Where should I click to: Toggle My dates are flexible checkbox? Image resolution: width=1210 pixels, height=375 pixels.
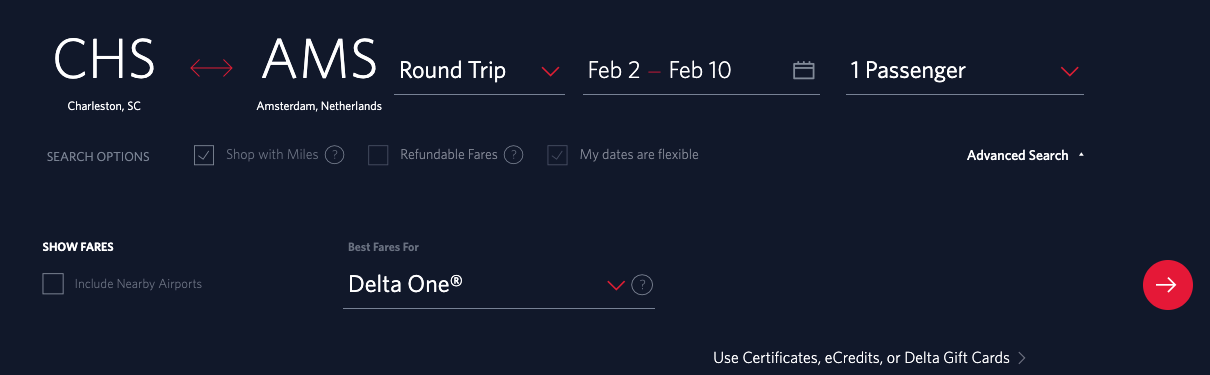[557, 155]
